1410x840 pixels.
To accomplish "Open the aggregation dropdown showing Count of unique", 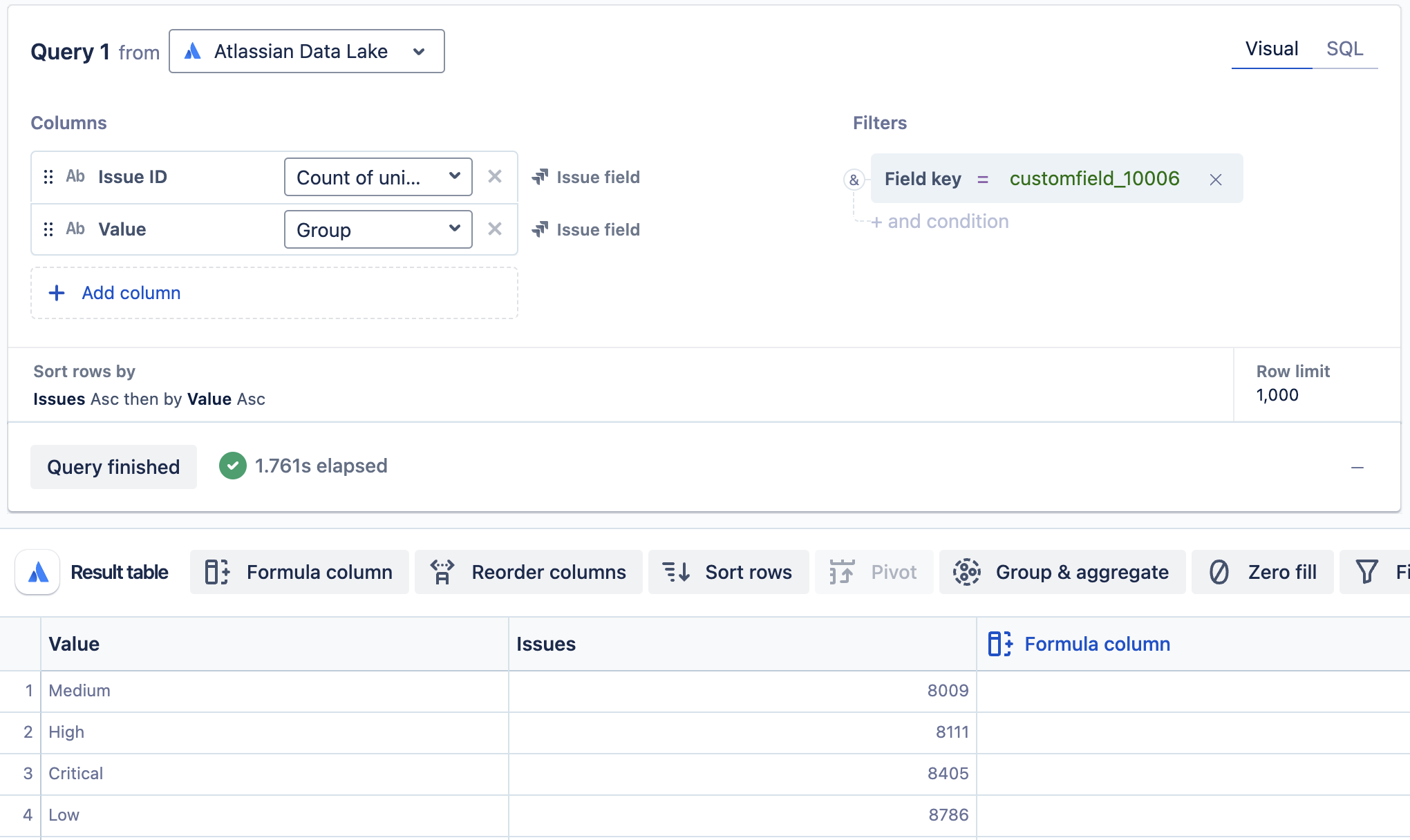I will pyautogui.click(x=377, y=177).
